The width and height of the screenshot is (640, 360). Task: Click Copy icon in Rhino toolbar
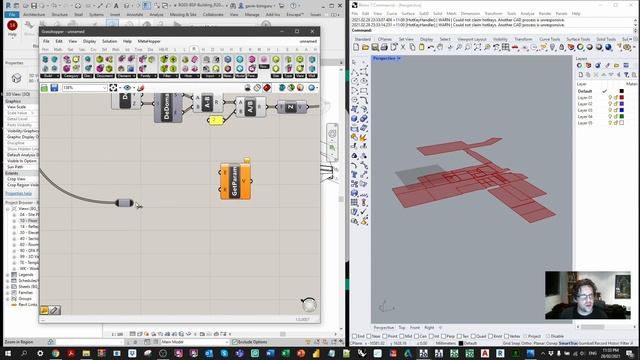412,47
